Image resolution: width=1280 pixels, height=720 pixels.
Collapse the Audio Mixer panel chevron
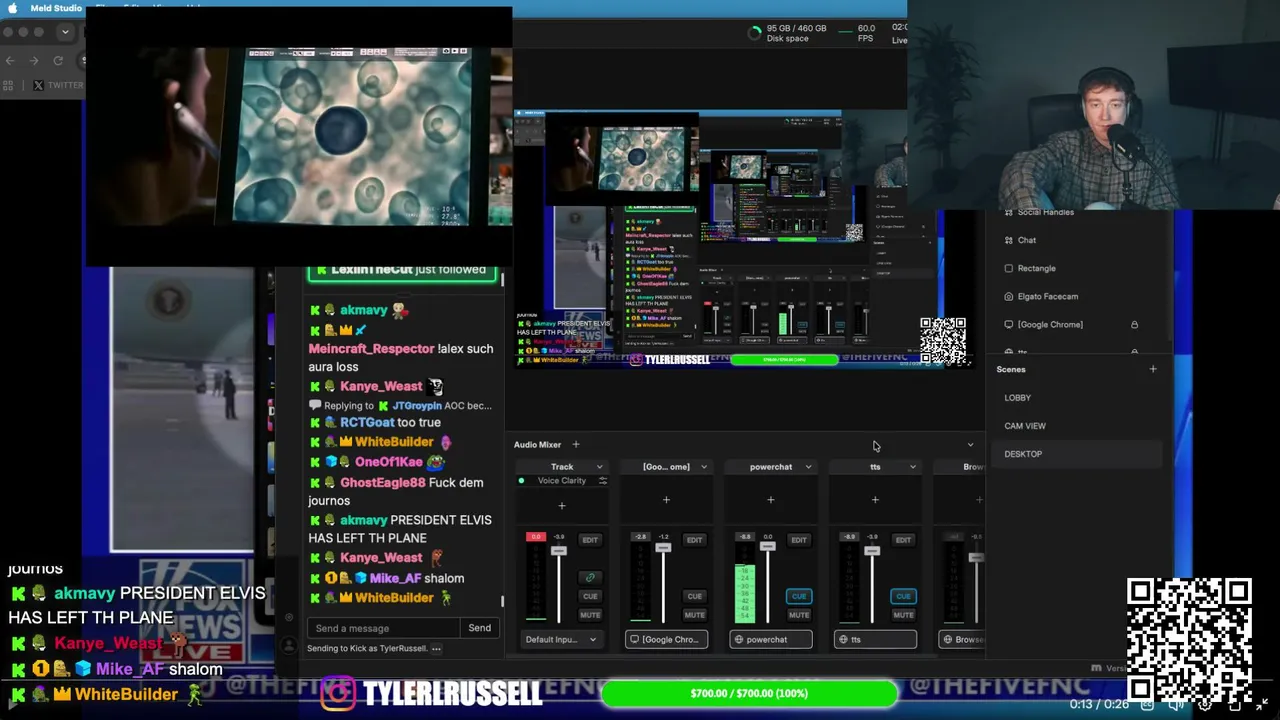970,445
